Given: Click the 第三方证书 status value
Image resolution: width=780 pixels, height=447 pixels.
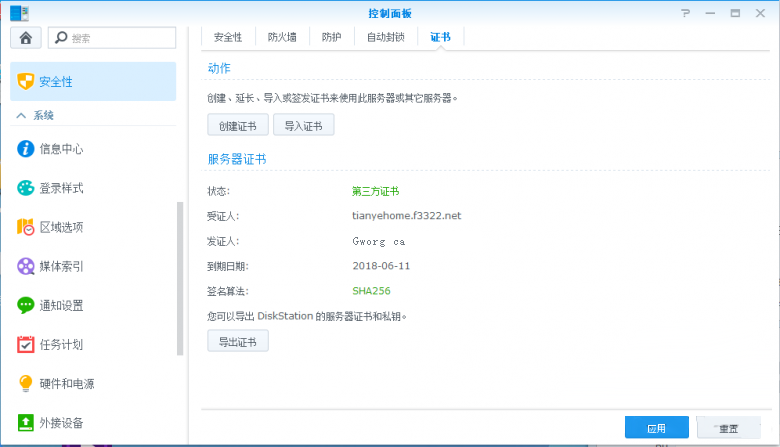Looking at the screenshot, I should point(376,191).
